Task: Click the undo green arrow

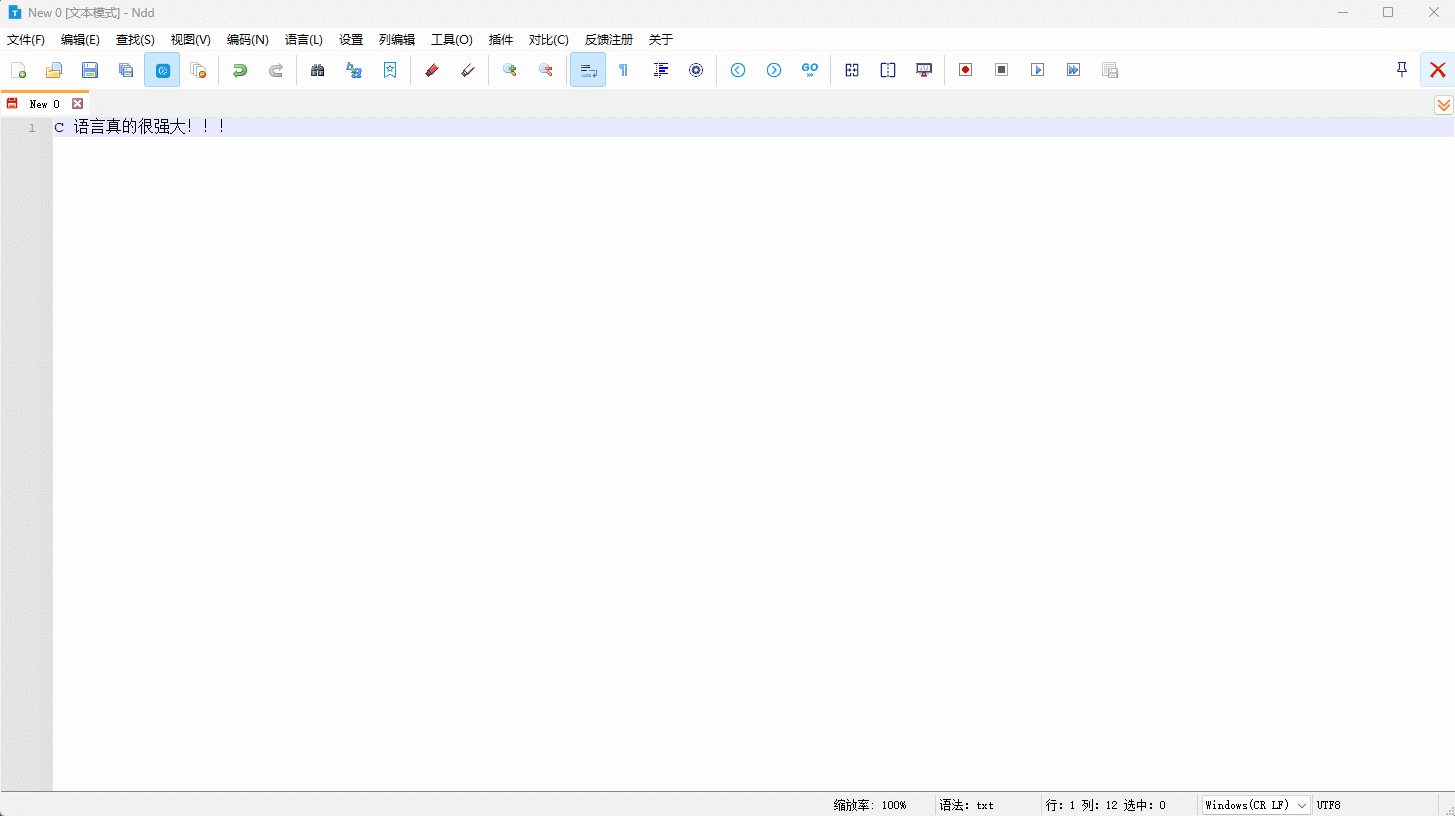Action: coord(240,70)
